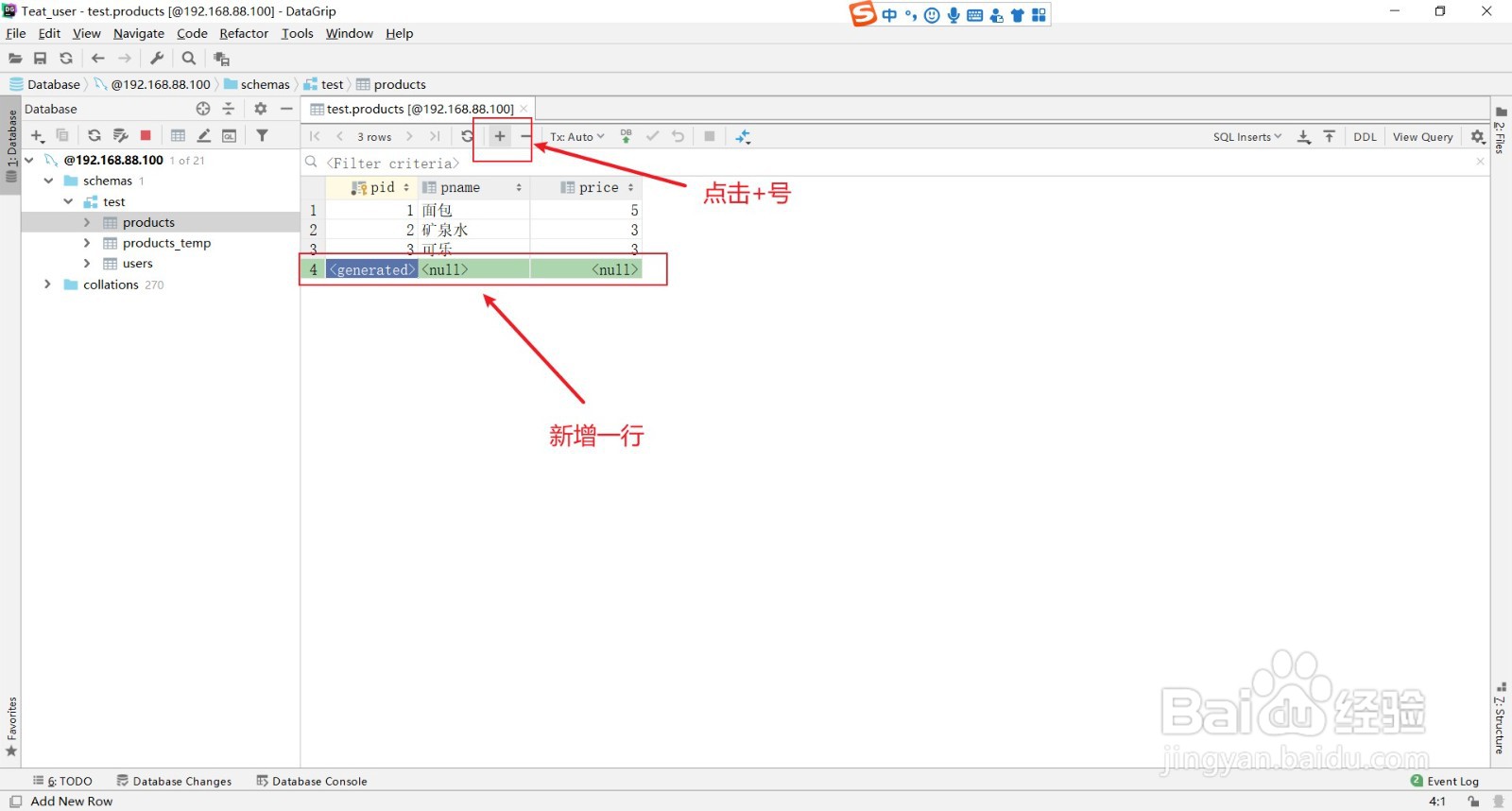
Task: Open the Tools menu
Action: [x=297, y=33]
